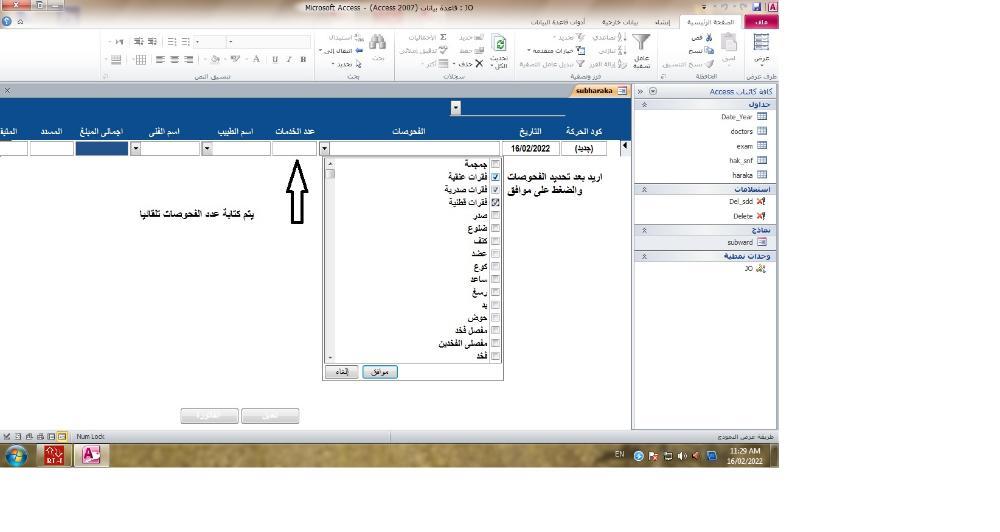The width and height of the screenshot is (1000, 532).
Task: Collapse the نماذج forms group
Action: pyautogui.click(x=644, y=230)
